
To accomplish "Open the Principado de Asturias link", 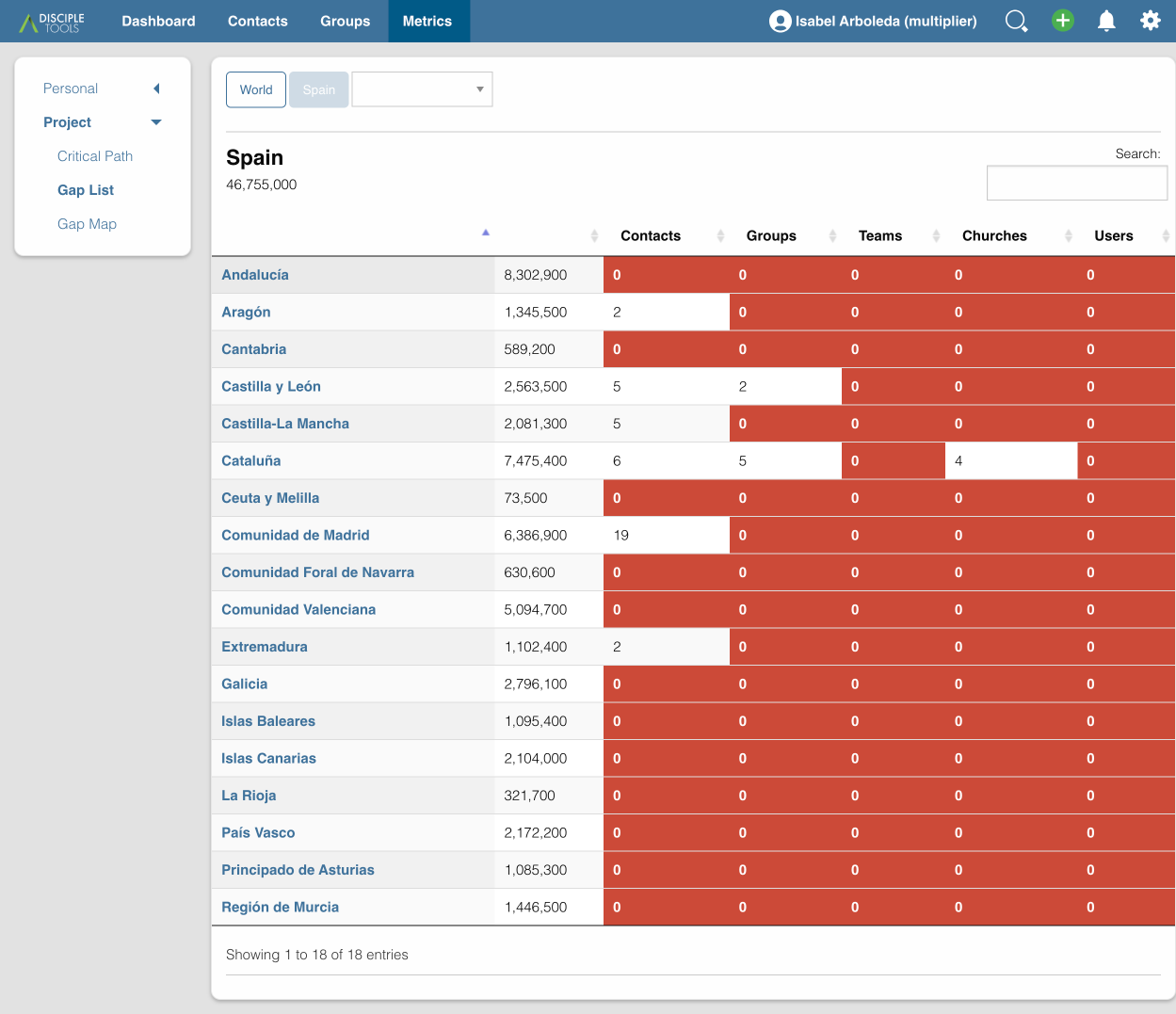I will pyautogui.click(x=298, y=870).
